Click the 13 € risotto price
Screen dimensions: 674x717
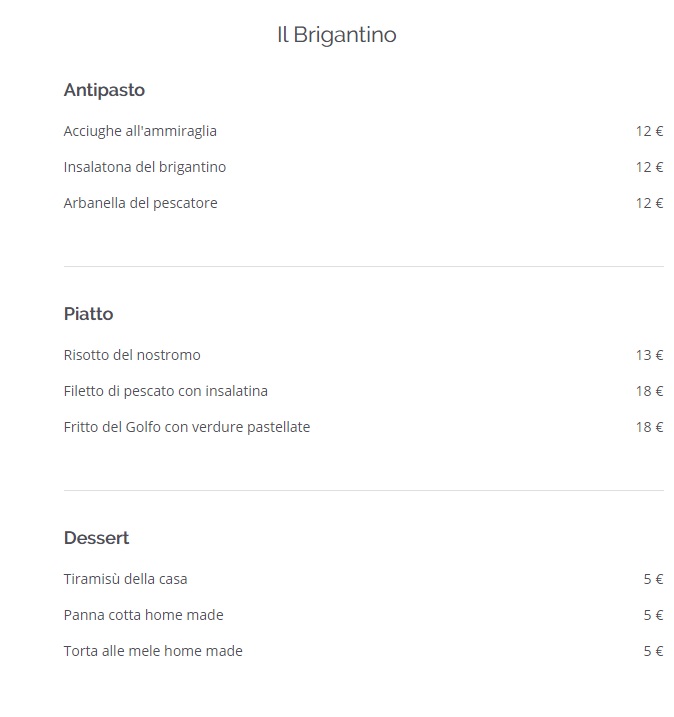[x=649, y=355]
